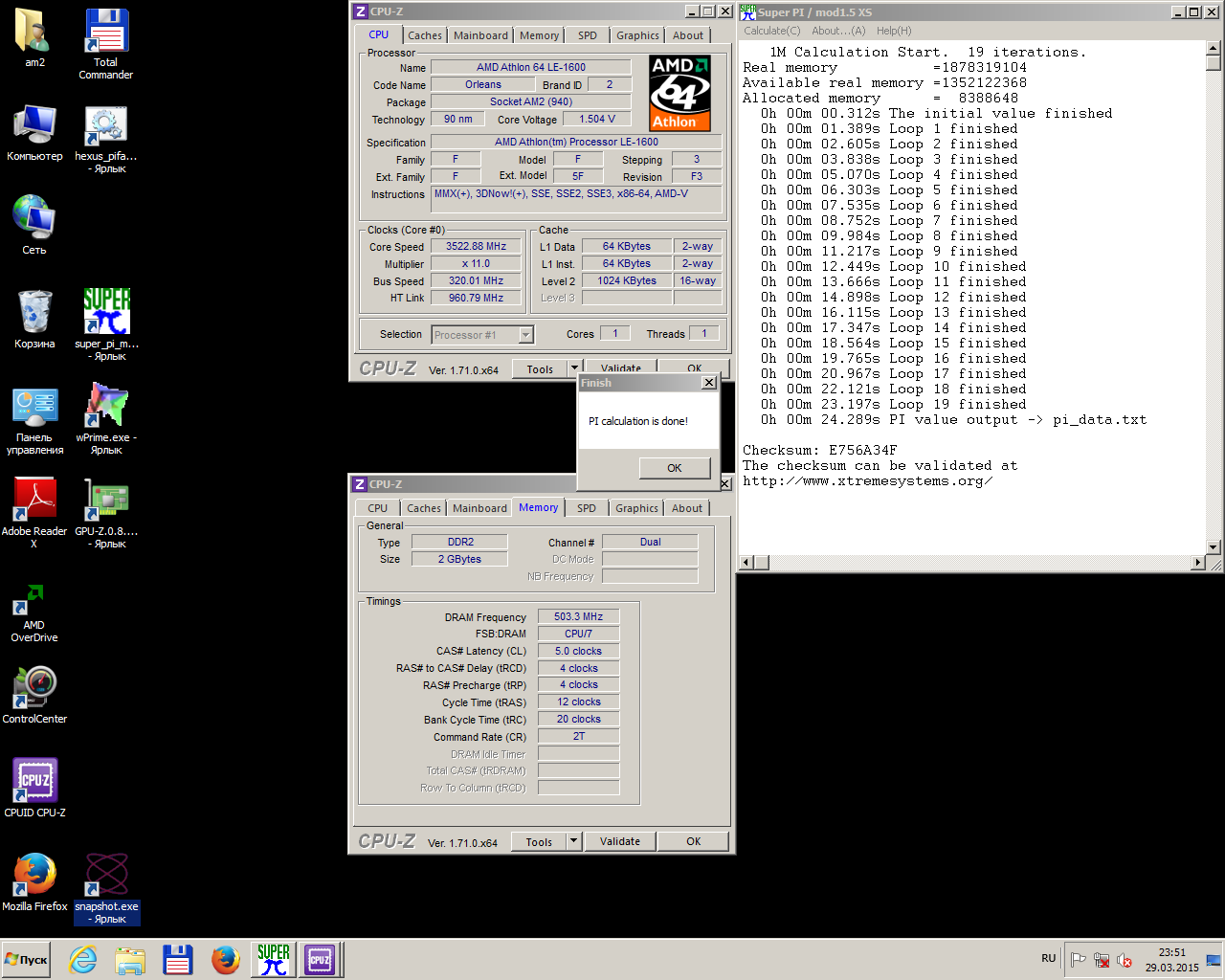Click the Core Speed 3522.88 MHz value
The image size is (1225, 980).
tap(476, 246)
